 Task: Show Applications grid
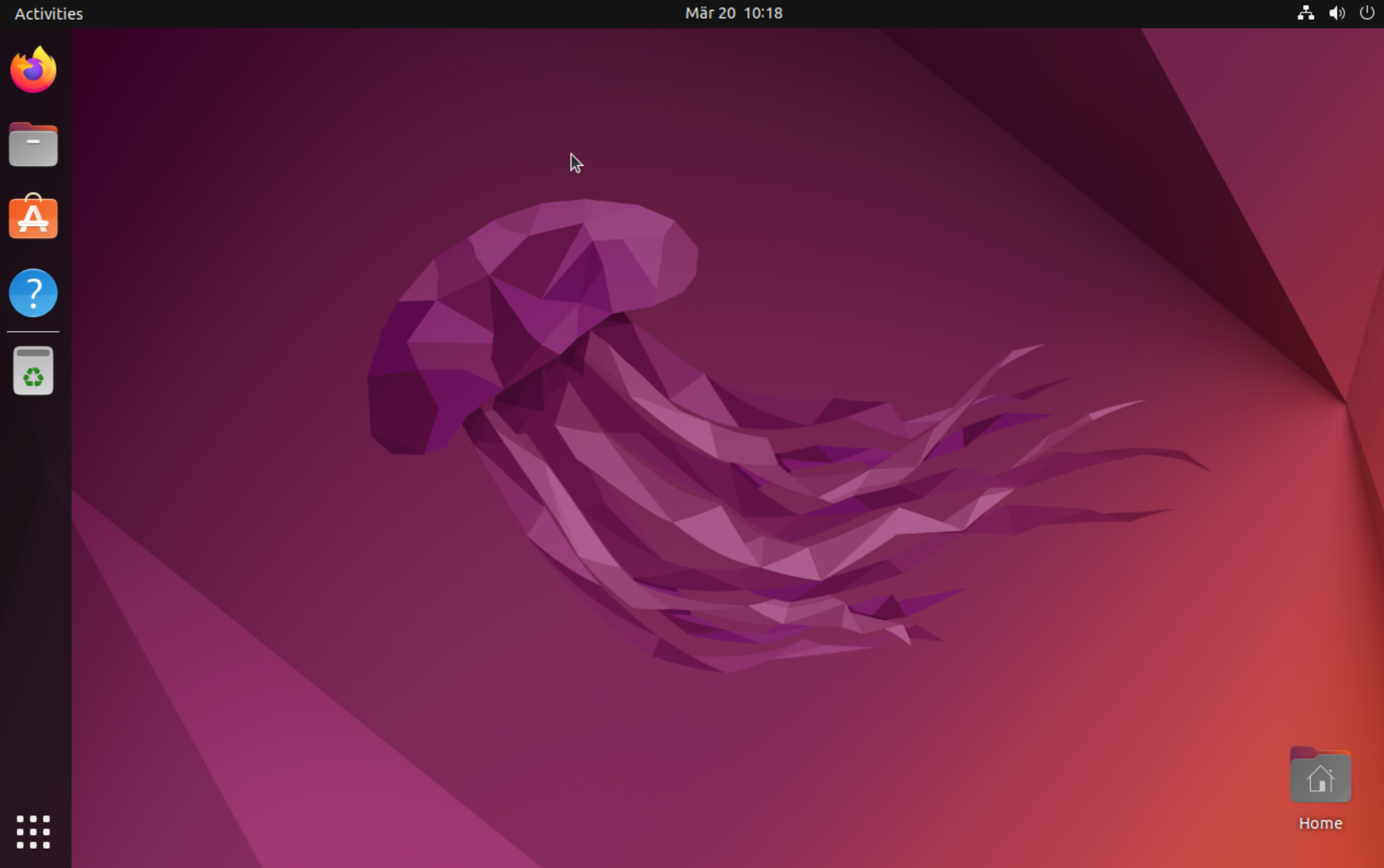[x=34, y=831]
